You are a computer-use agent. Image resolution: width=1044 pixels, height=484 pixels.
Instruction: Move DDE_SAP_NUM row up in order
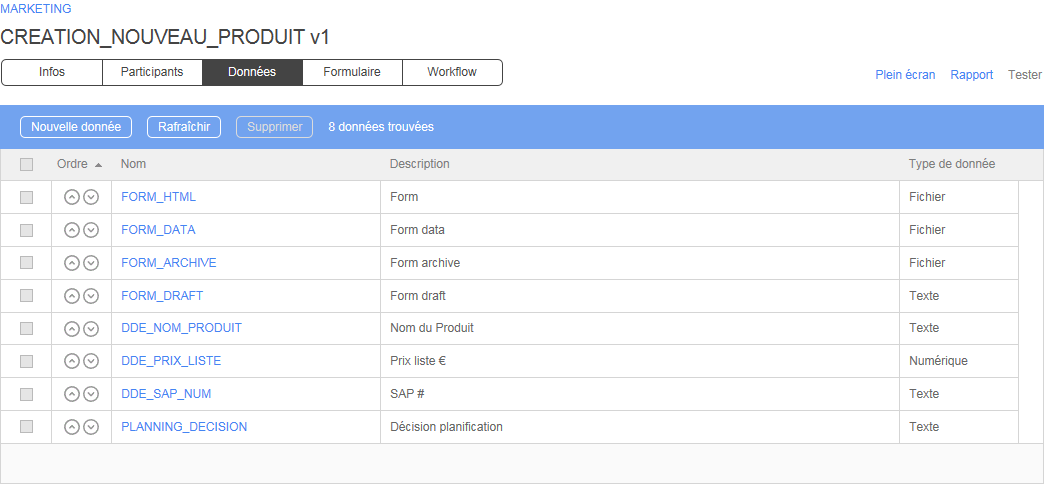pyautogui.click(x=71, y=394)
